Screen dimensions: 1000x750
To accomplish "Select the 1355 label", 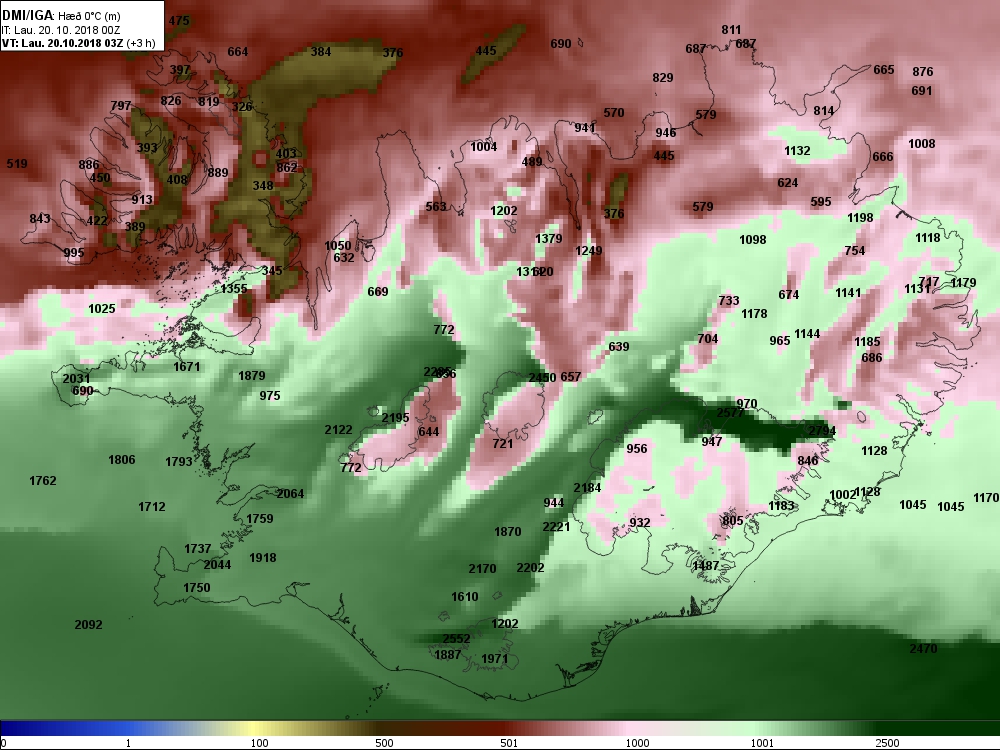I will pos(234,289).
